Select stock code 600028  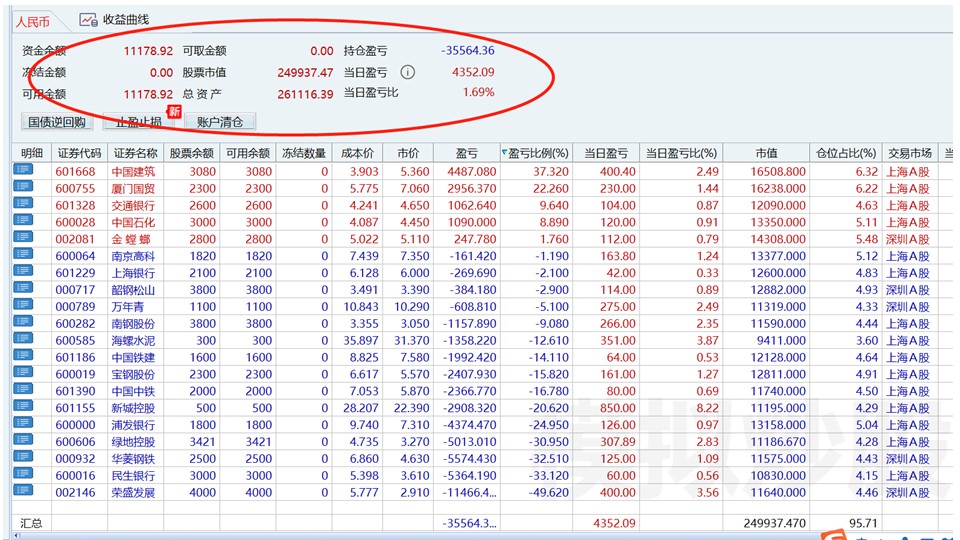[75, 222]
